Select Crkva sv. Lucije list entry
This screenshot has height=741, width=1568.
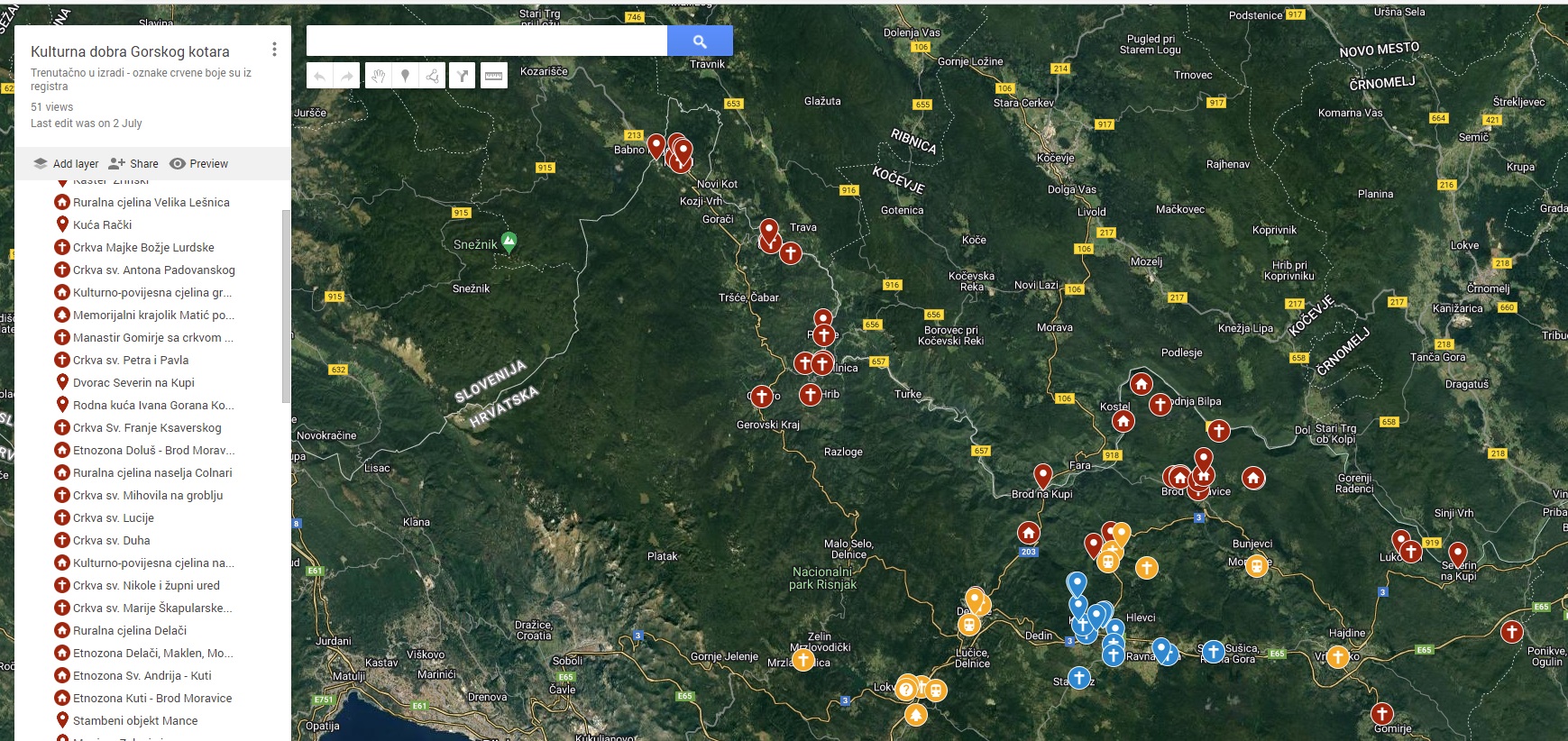(x=114, y=517)
